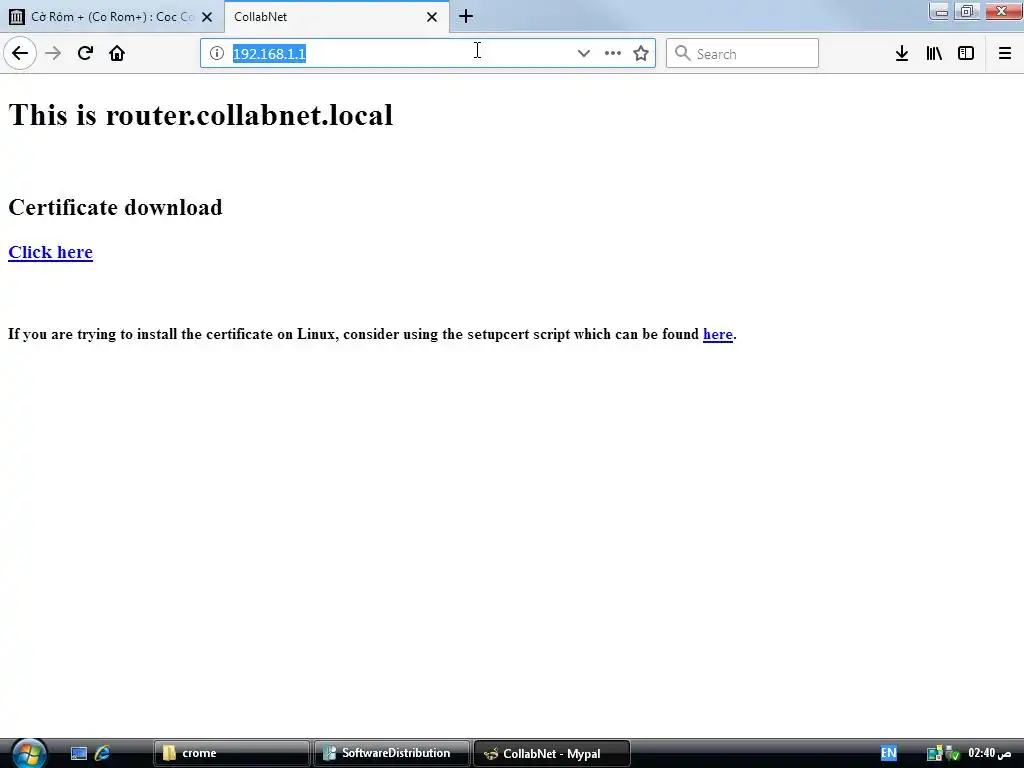
Task: Open the setupcert script 'here' link
Action: [718, 334]
